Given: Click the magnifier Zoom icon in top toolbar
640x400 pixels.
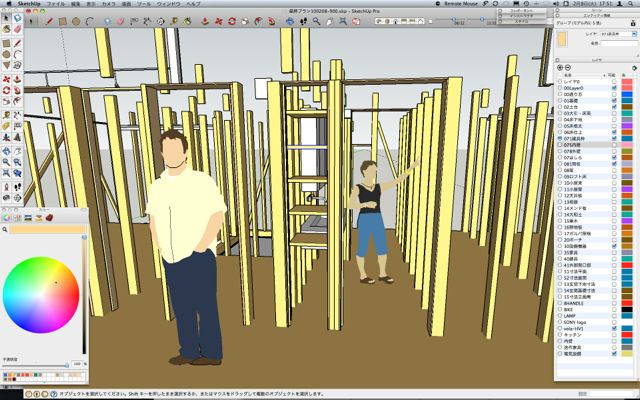Looking at the screenshot, I should [316, 21].
